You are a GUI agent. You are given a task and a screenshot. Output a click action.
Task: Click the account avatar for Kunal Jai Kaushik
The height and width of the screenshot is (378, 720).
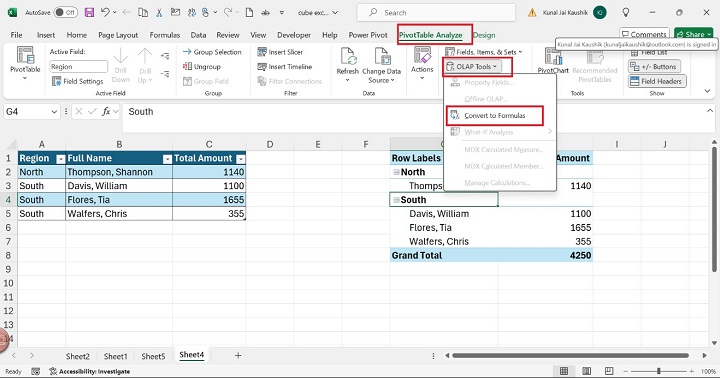600,13
